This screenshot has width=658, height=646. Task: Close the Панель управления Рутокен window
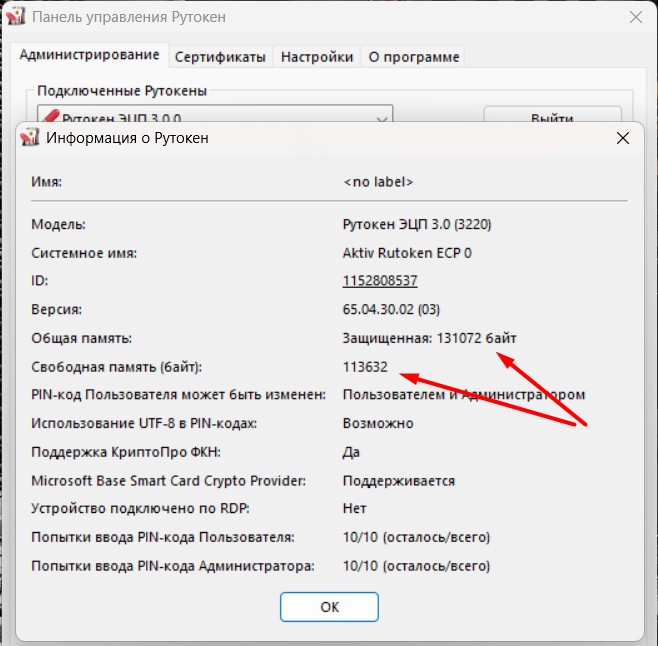point(636,17)
